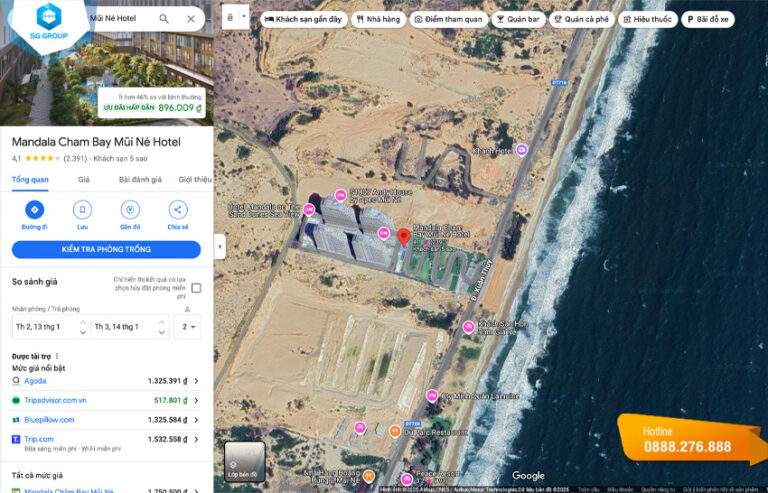Clear the search with the X icon
The image size is (768, 493).
[191, 19]
